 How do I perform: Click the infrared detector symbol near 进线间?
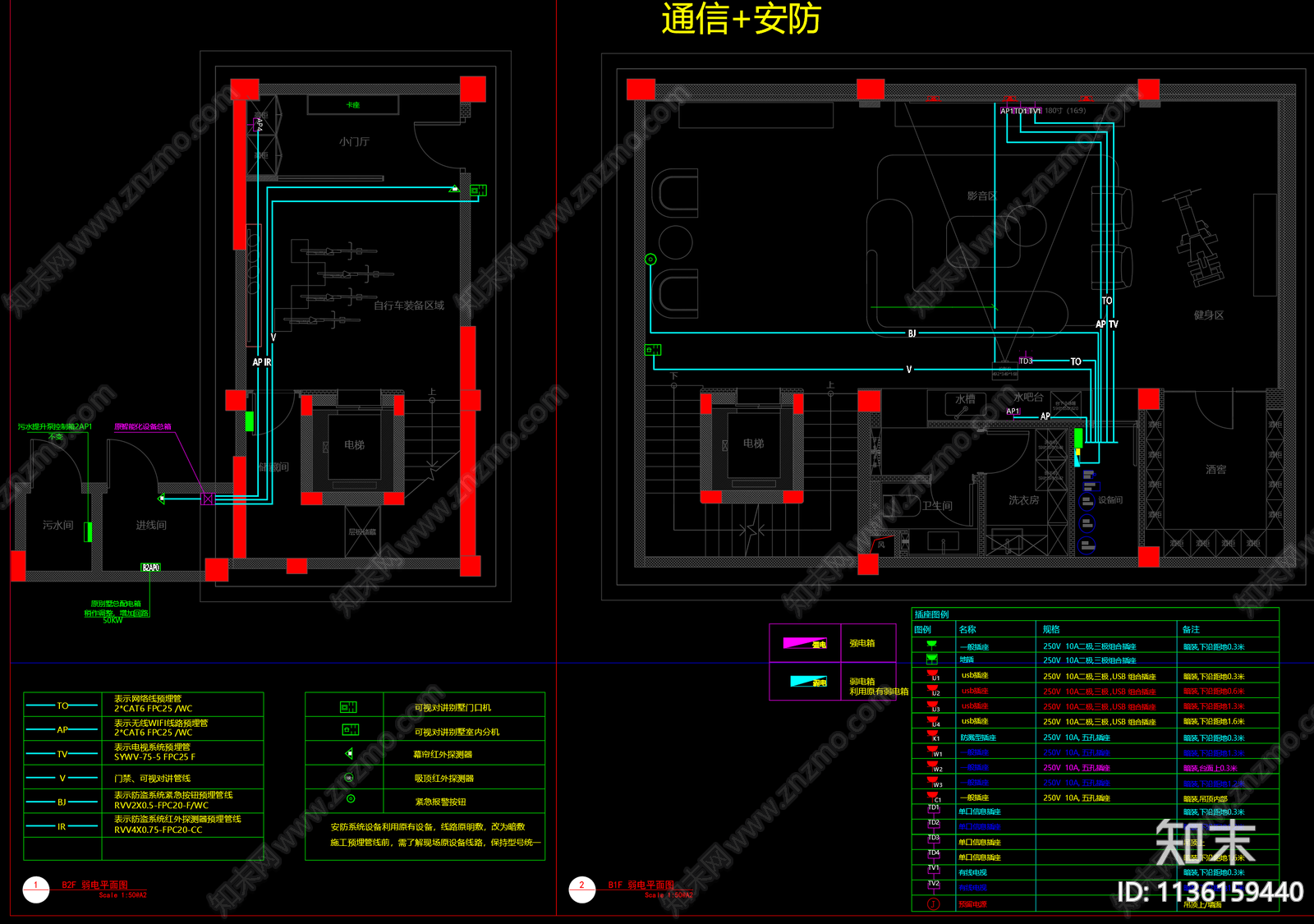tap(162, 499)
